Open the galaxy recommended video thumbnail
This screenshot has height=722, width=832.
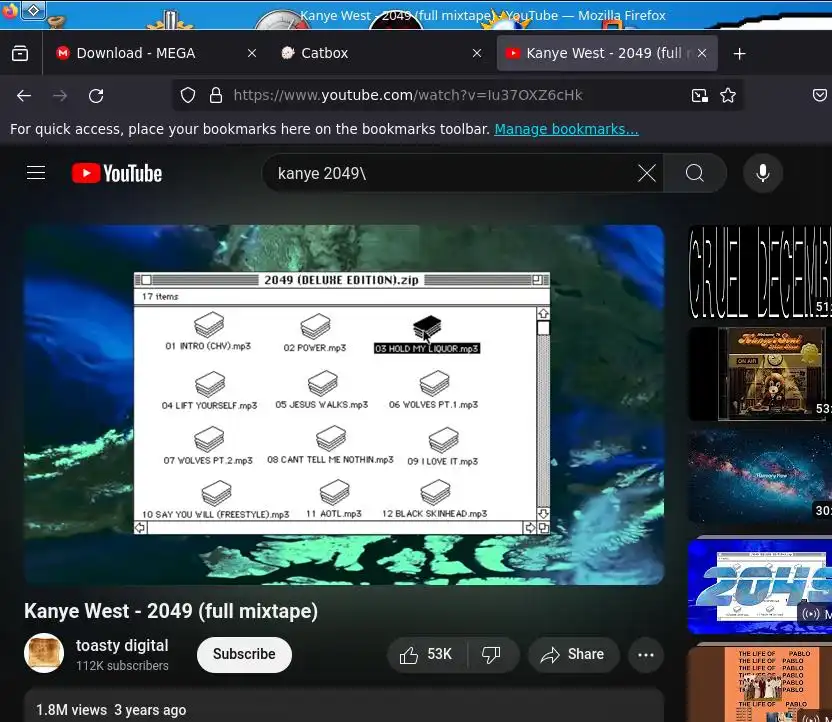760,476
